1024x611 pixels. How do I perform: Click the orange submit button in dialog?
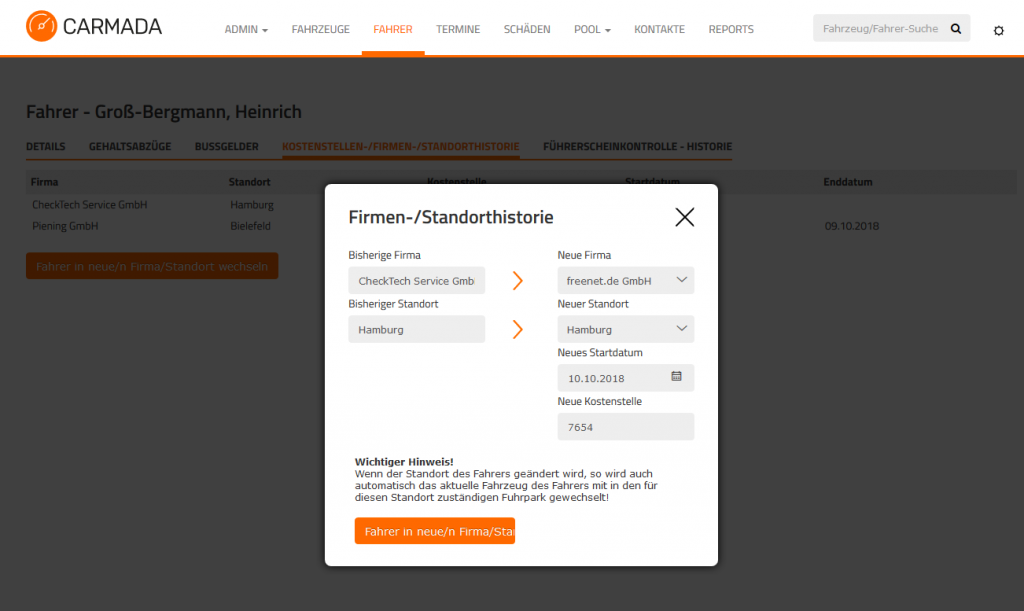[x=435, y=531]
